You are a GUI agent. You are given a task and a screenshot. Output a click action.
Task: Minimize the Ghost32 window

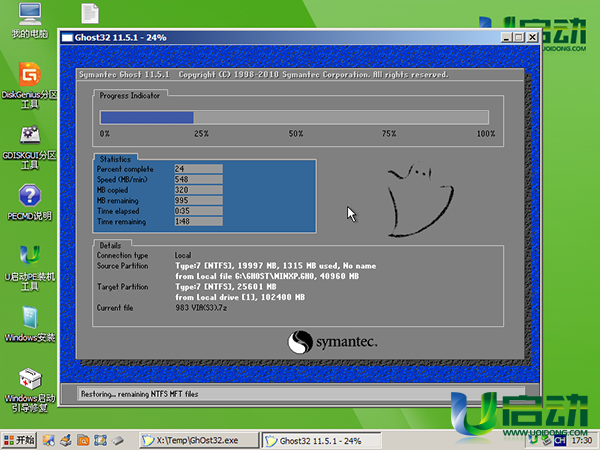tap(506, 38)
